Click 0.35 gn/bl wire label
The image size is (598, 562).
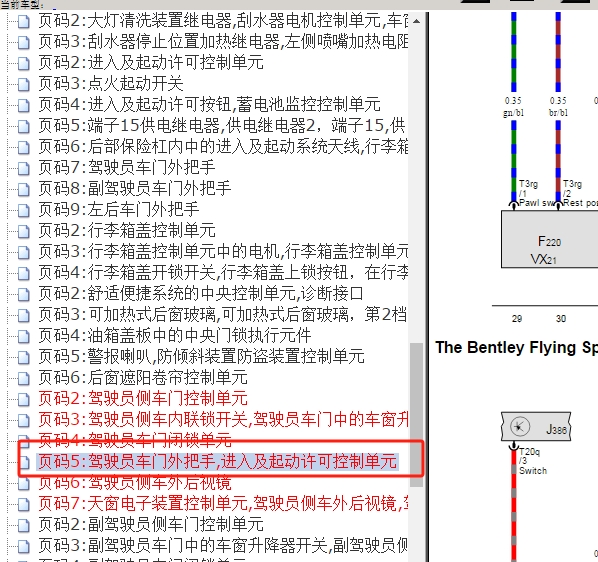(513, 106)
